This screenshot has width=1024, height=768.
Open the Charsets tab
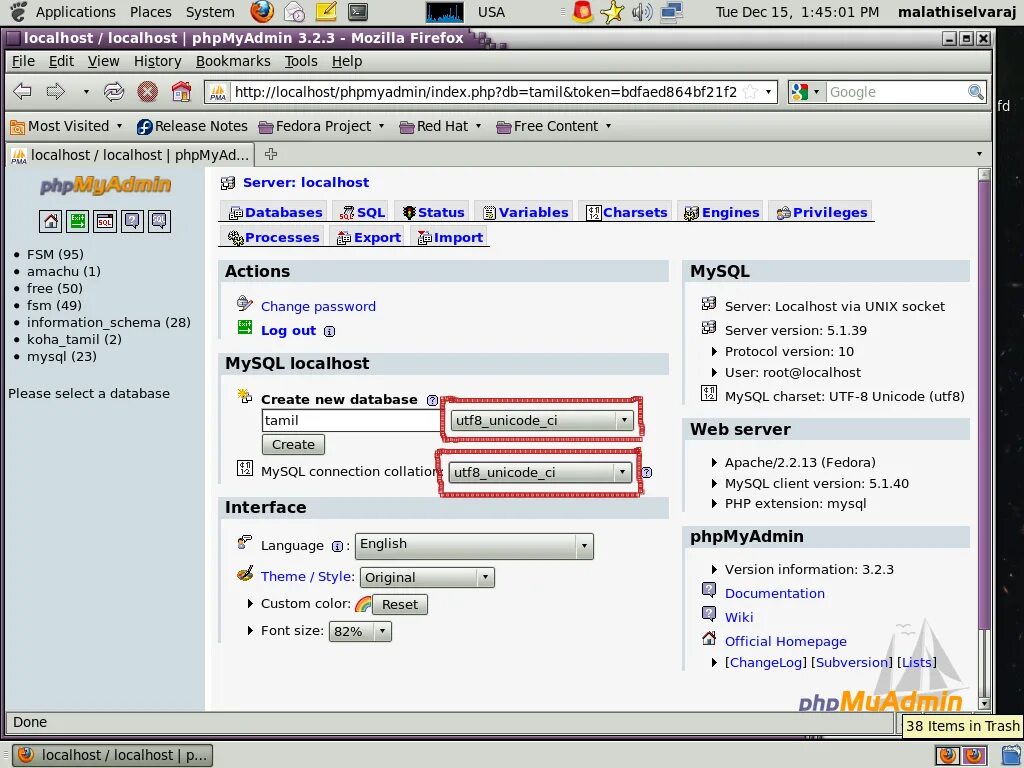click(626, 212)
